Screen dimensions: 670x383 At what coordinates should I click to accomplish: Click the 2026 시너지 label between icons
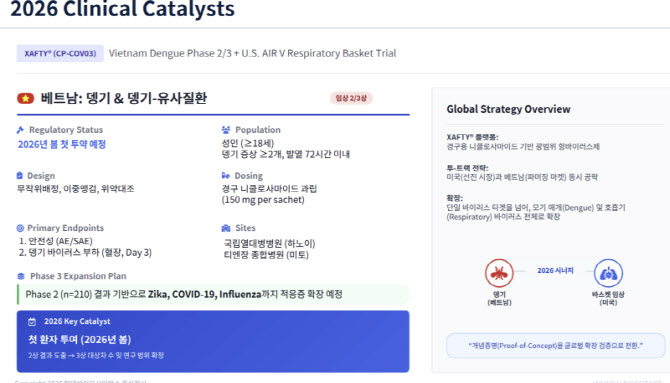(555, 271)
